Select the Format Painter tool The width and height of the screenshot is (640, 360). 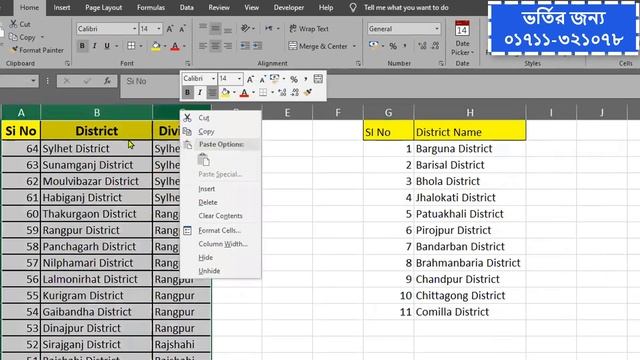(x=37, y=50)
